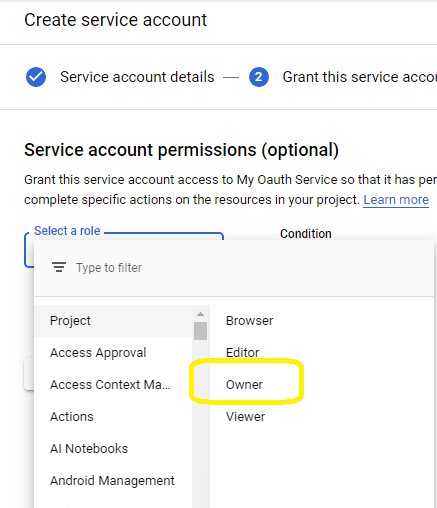Click the Service account permissions (optional) heading
437x508 pixels.
click(181, 150)
